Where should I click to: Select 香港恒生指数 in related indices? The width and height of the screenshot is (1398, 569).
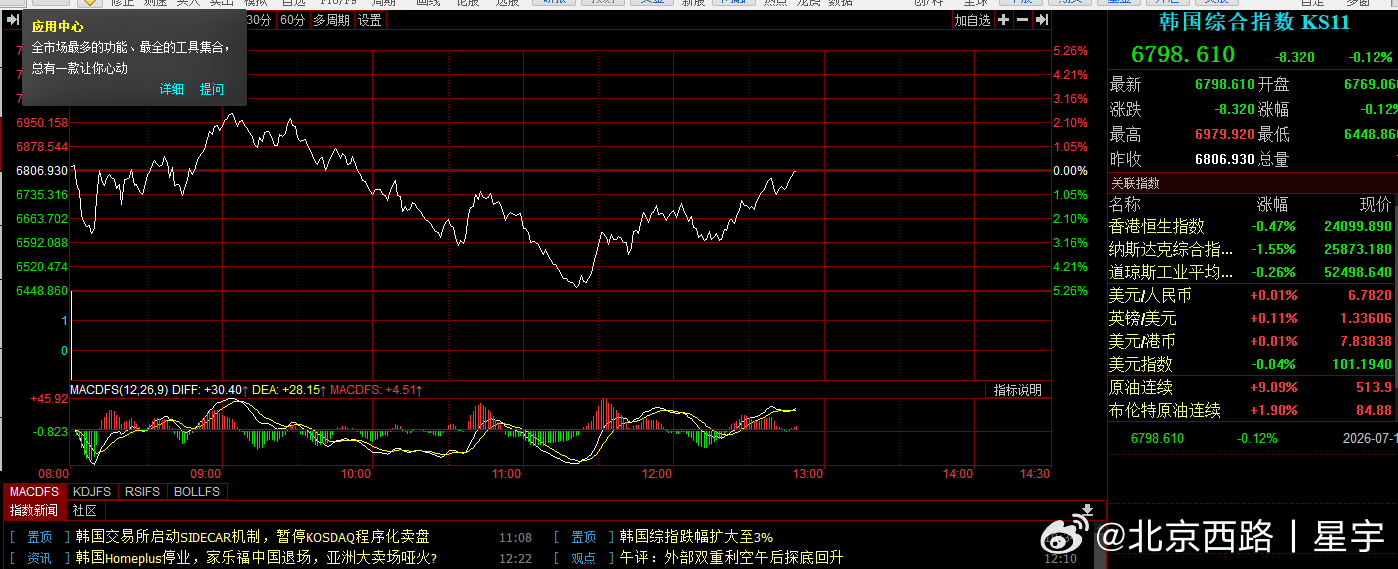[1252, 227]
